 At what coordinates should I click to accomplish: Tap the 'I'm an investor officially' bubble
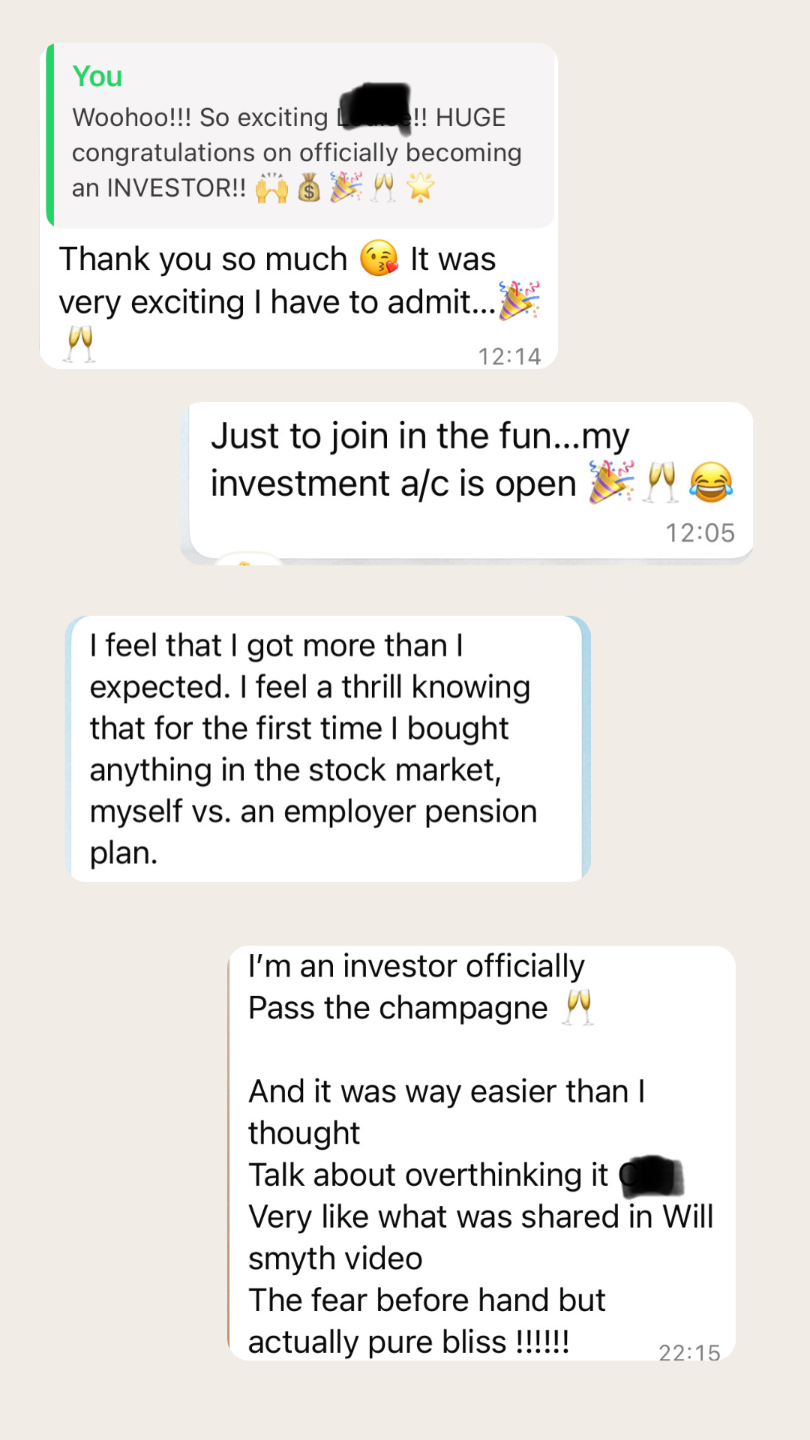[482, 1153]
